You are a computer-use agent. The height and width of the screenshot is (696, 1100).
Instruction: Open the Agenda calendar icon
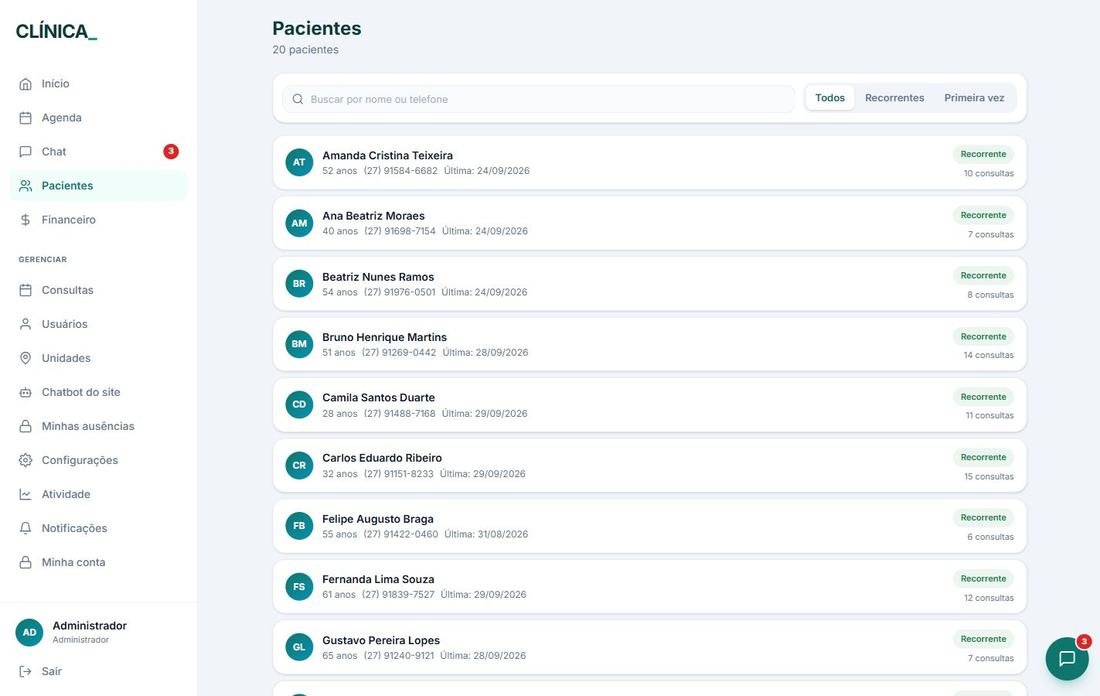25,118
